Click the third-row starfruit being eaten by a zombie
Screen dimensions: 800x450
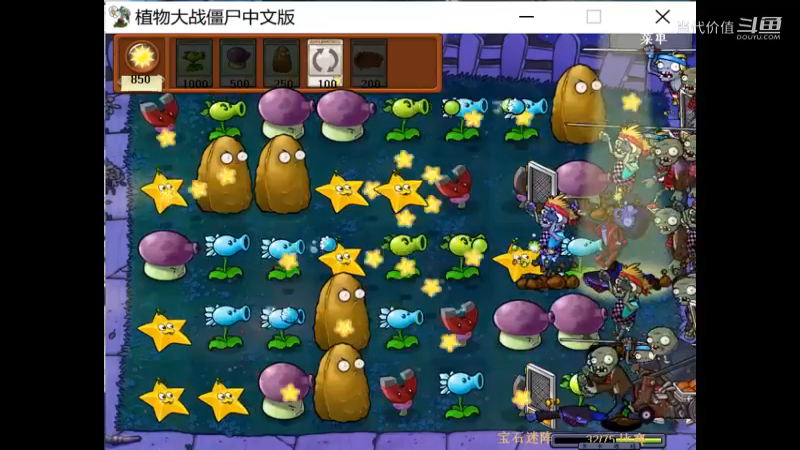click(x=516, y=261)
